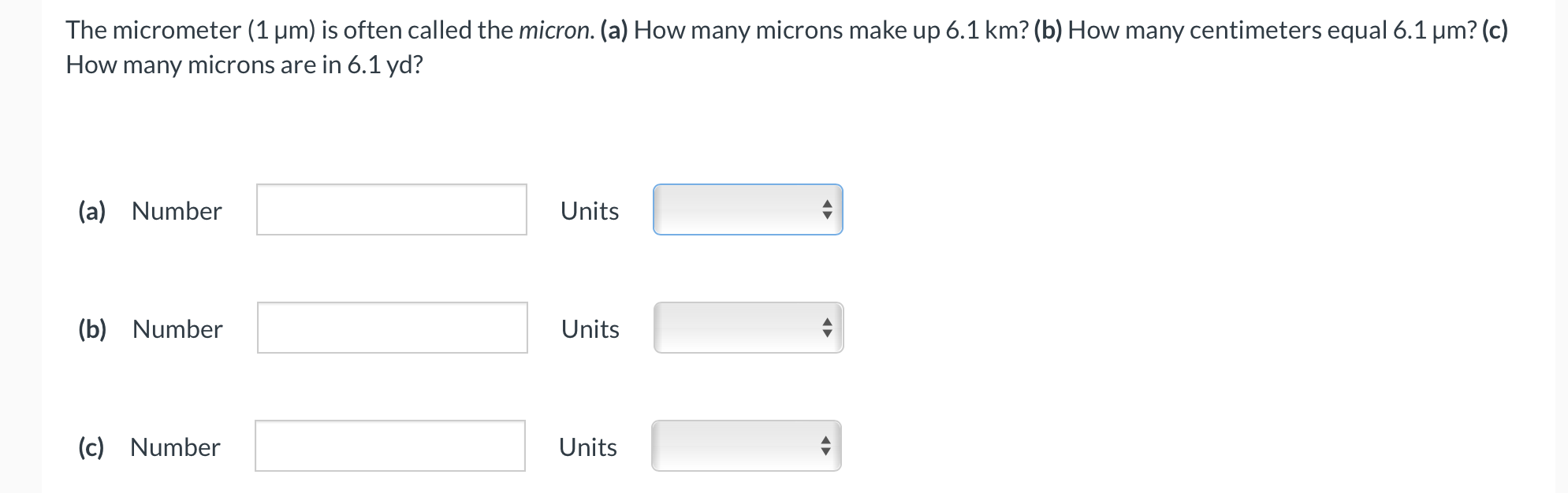The width and height of the screenshot is (1568, 493).
Task: Click the stepper arrows on part (b) Units selector
Action: coord(826,328)
